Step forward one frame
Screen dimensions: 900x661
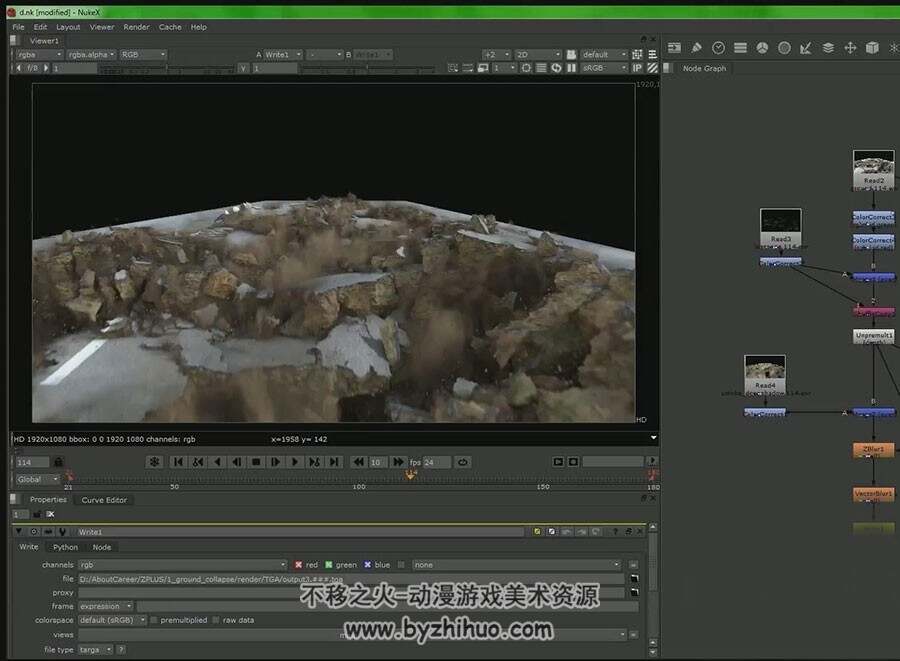pyautogui.click(x=276, y=462)
